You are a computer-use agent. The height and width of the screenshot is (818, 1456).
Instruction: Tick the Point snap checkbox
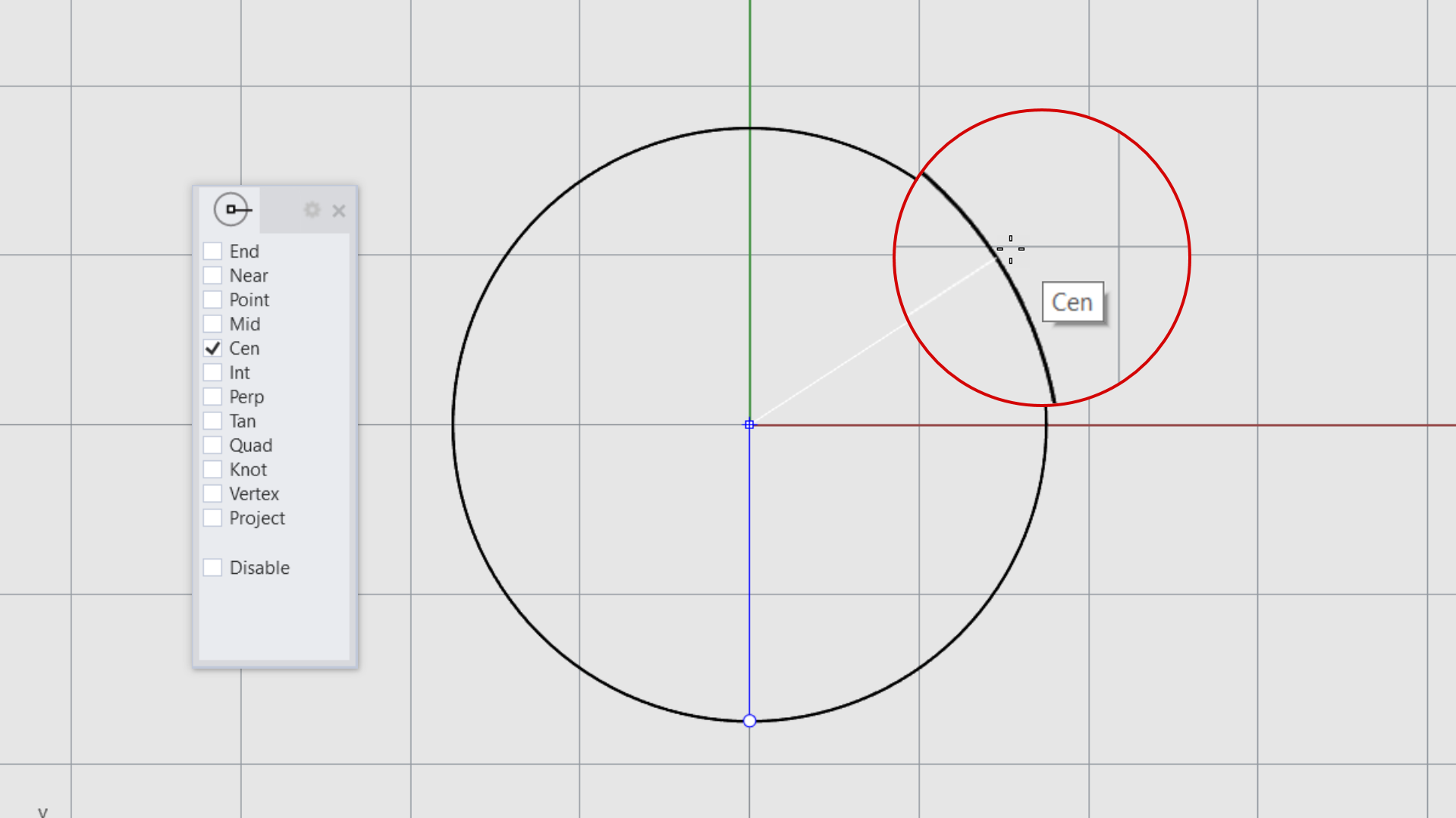tap(213, 299)
